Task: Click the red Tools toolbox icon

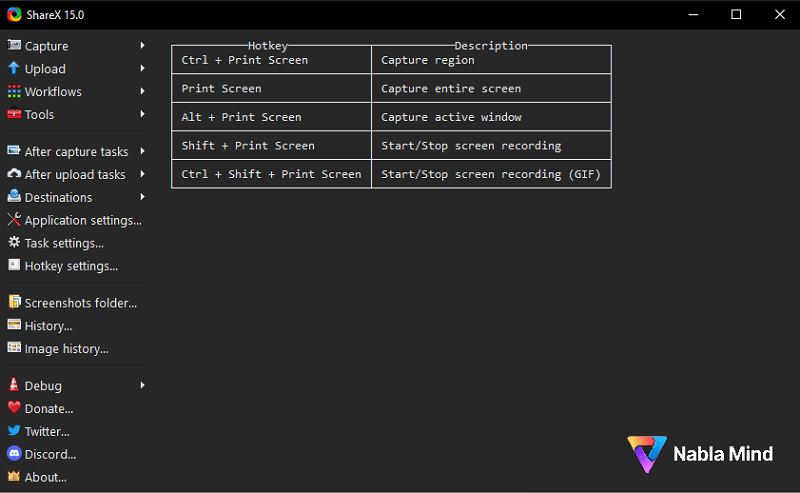Action: [x=14, y=114]
